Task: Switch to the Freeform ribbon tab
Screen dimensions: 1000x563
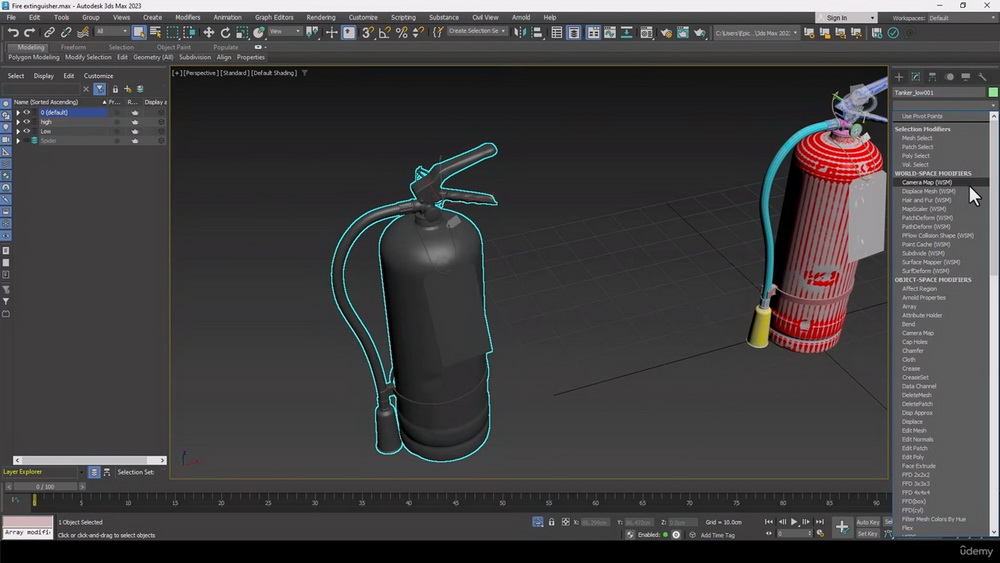Action: 73,47
